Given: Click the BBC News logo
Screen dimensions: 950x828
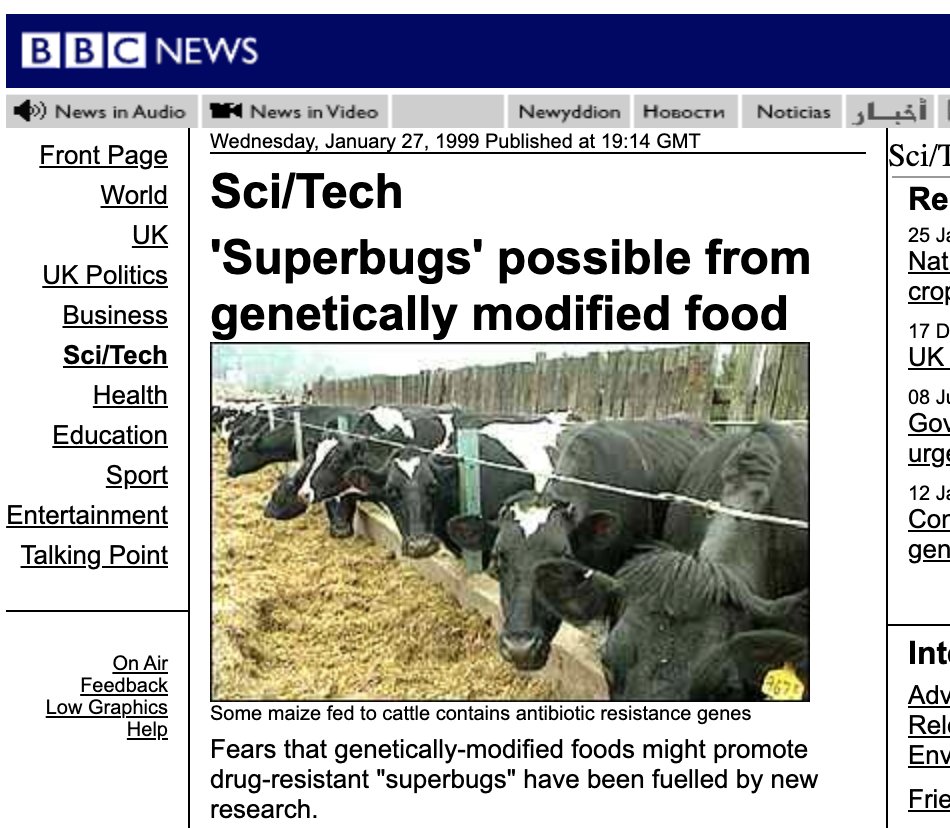Looking at the screenshot, I should [140, 50].
